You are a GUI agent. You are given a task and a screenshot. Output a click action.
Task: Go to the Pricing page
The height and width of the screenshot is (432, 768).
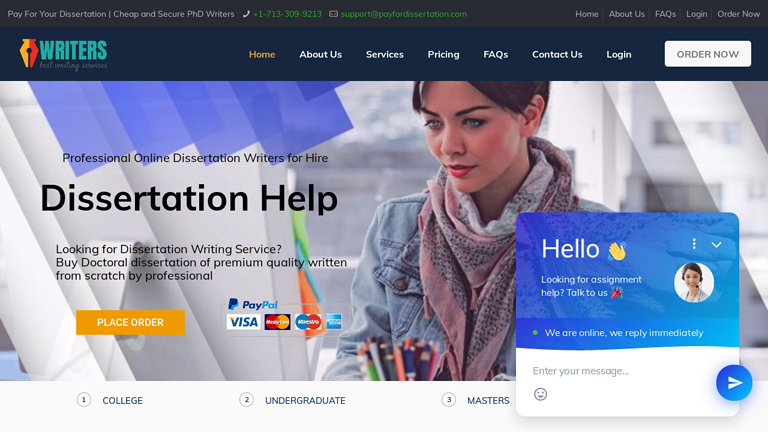[x=443, y=54]
